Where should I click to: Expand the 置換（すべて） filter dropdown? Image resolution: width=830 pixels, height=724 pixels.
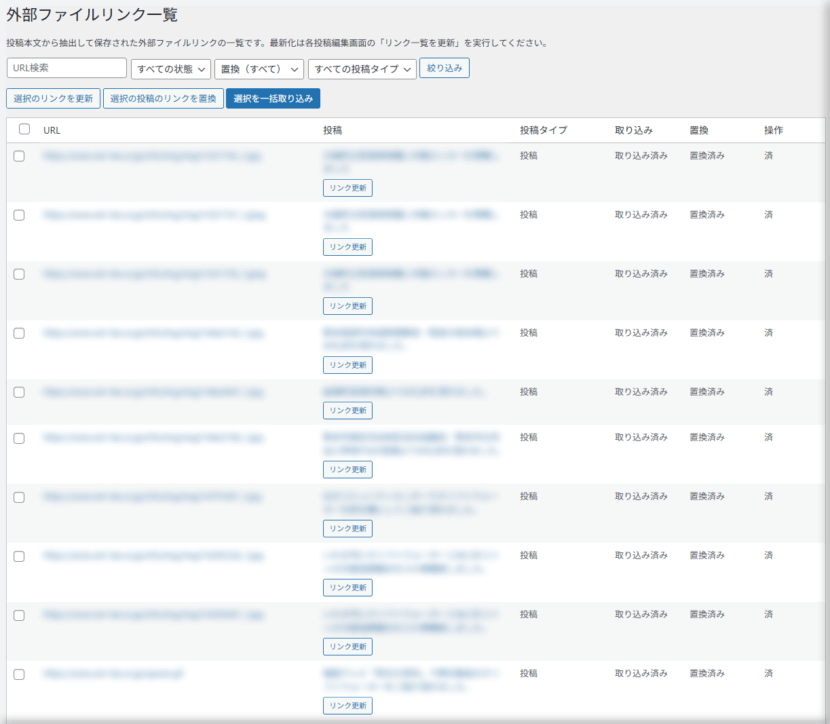click(259, 68)
